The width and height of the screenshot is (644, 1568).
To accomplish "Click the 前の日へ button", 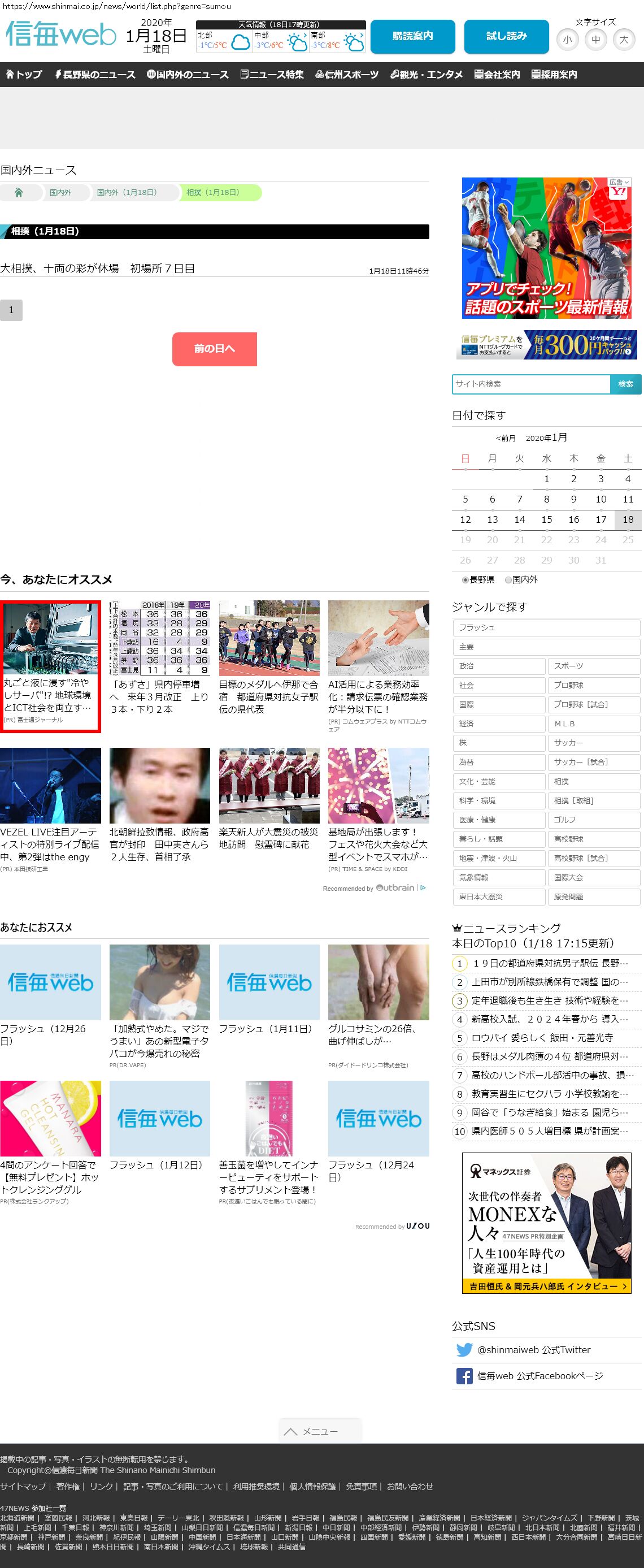I will 215,349.
